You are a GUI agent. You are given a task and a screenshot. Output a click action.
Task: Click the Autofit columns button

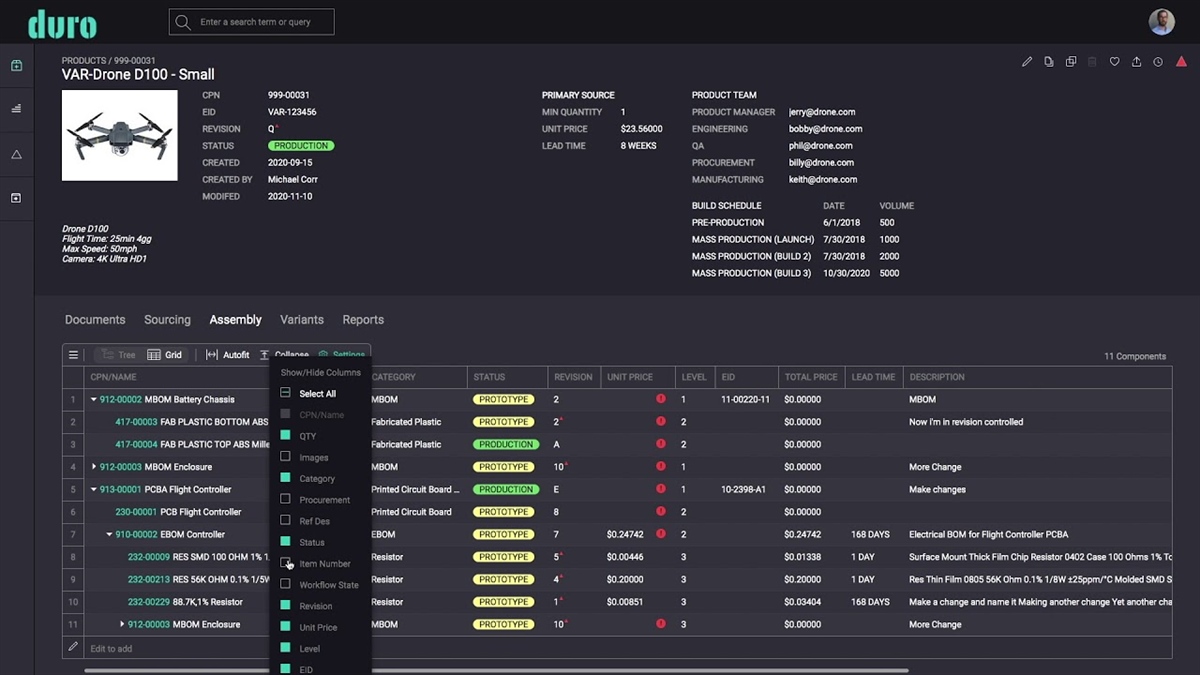(228, 355)
